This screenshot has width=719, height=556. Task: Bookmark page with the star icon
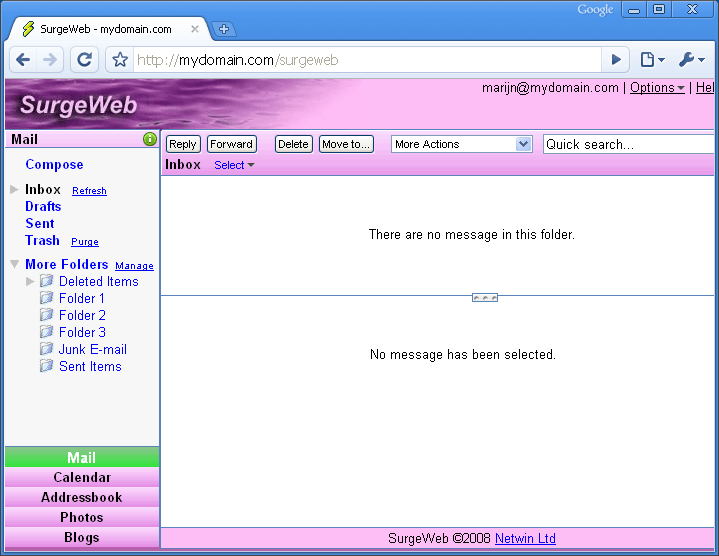pyautogui.click(x=120, y=60)
